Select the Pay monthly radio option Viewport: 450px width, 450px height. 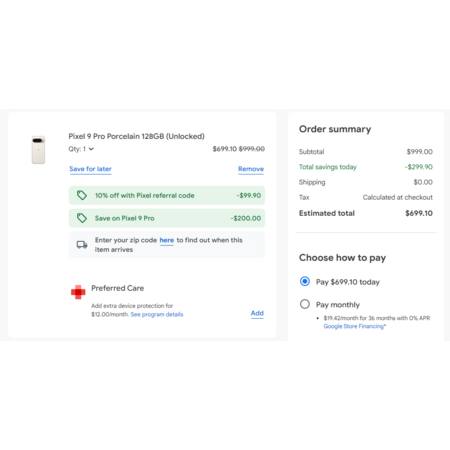(305, 304)
